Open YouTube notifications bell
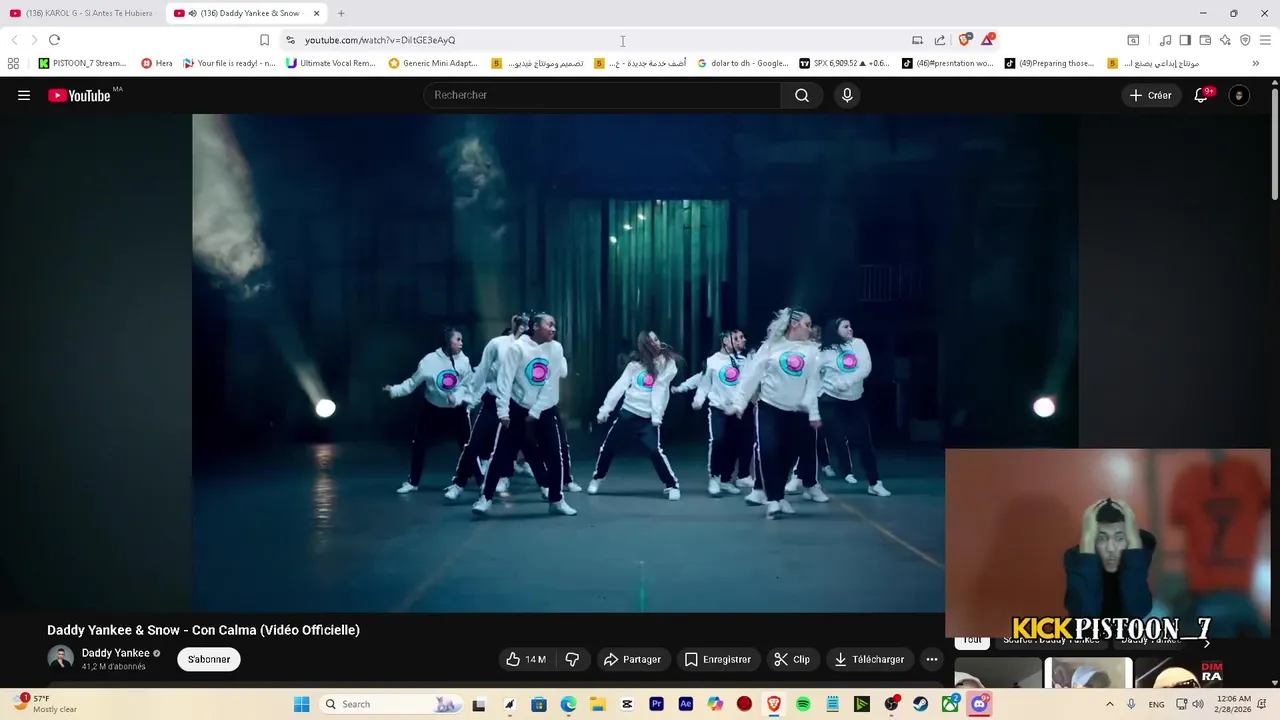The image size is (1280, 720). [1201, 95]
